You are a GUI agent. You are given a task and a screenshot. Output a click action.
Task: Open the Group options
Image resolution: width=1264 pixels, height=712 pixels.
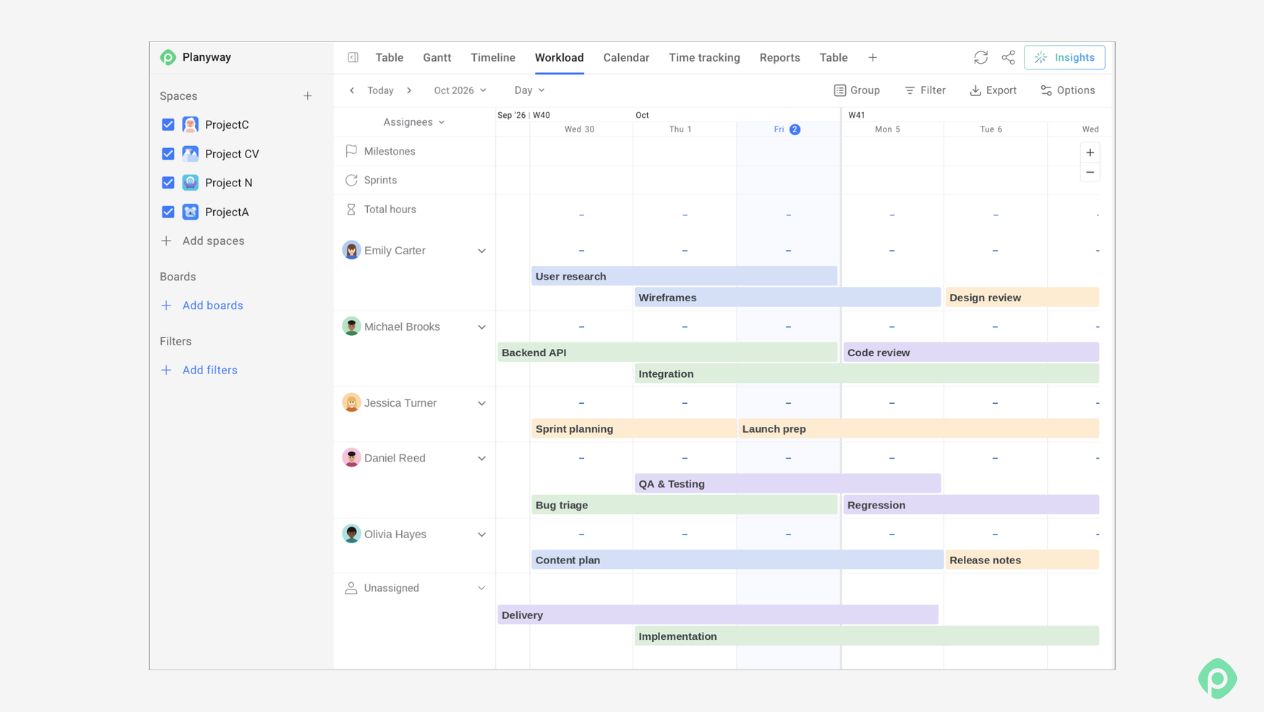click(857, 90)
